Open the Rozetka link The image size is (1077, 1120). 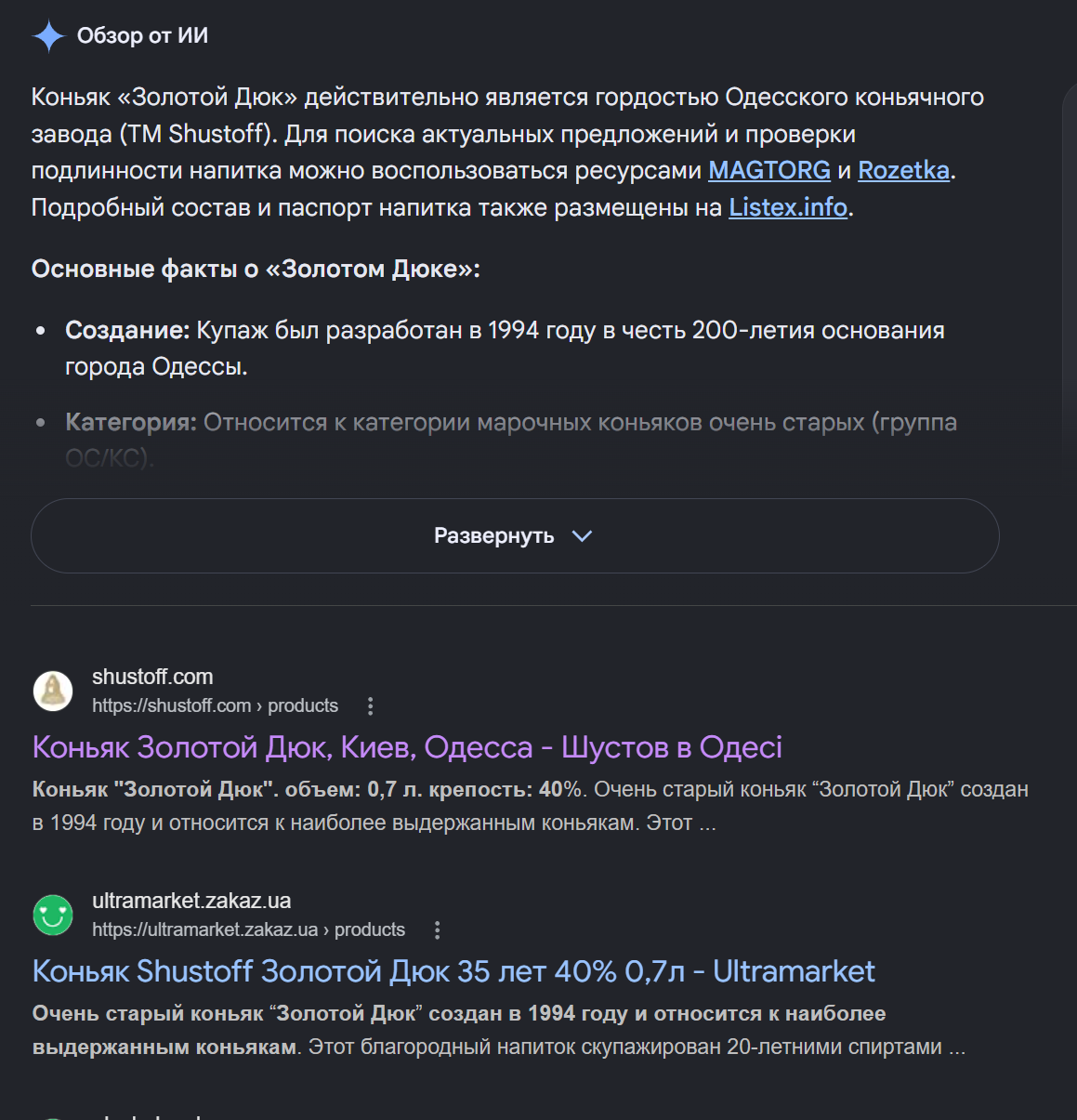coord(903,171)
